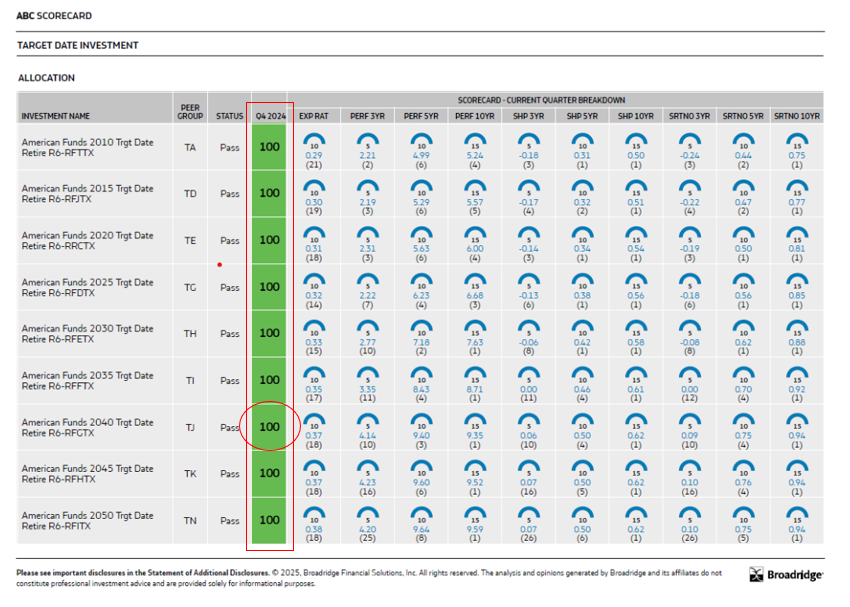Click the SHP 5YR column header
Image resolution: width=850 pixels, height=607 pixels.
(x=582, y=116)
